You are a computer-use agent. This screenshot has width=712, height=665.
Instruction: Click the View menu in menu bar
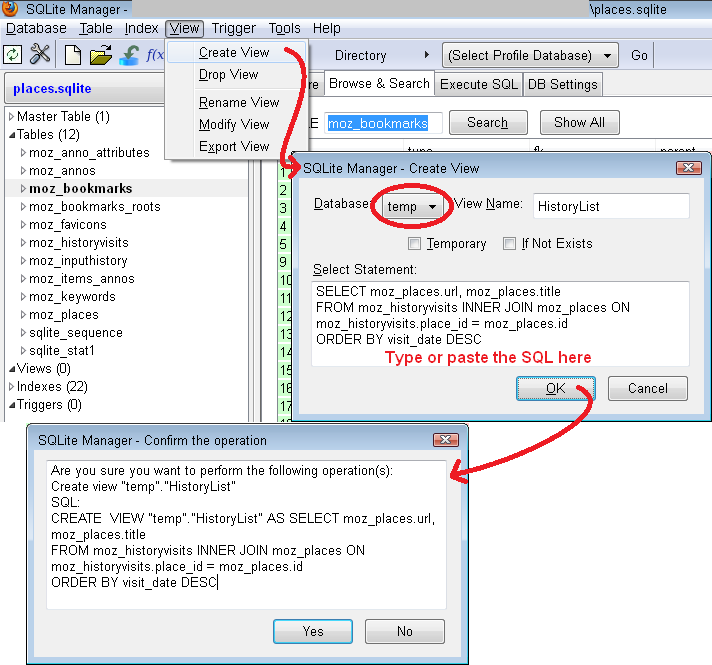point(184,28)
